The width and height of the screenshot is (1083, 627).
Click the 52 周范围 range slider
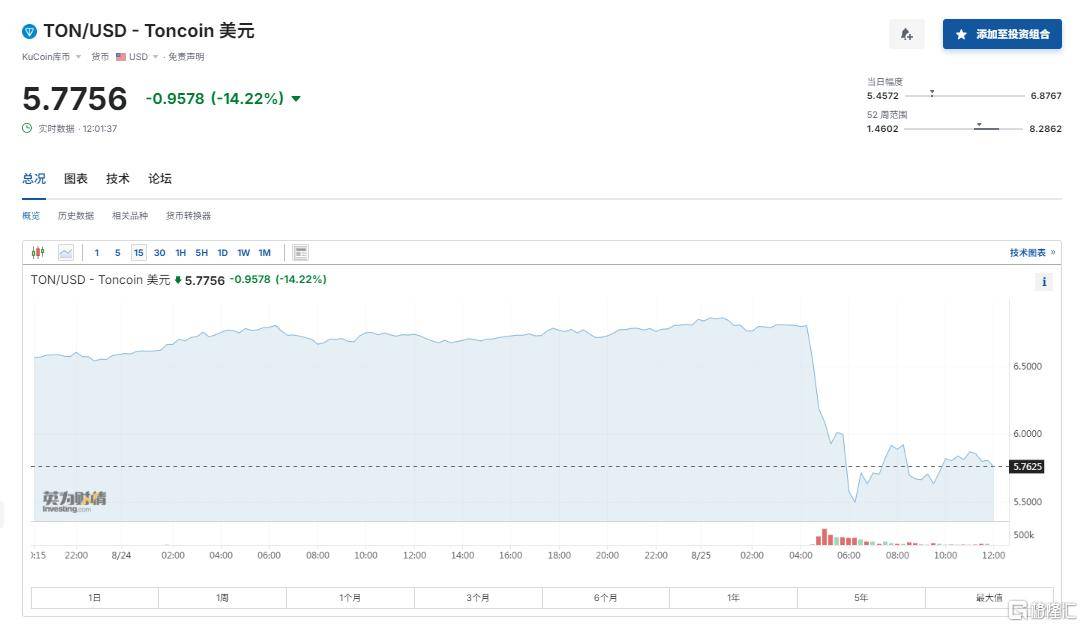tap(962, 129)
